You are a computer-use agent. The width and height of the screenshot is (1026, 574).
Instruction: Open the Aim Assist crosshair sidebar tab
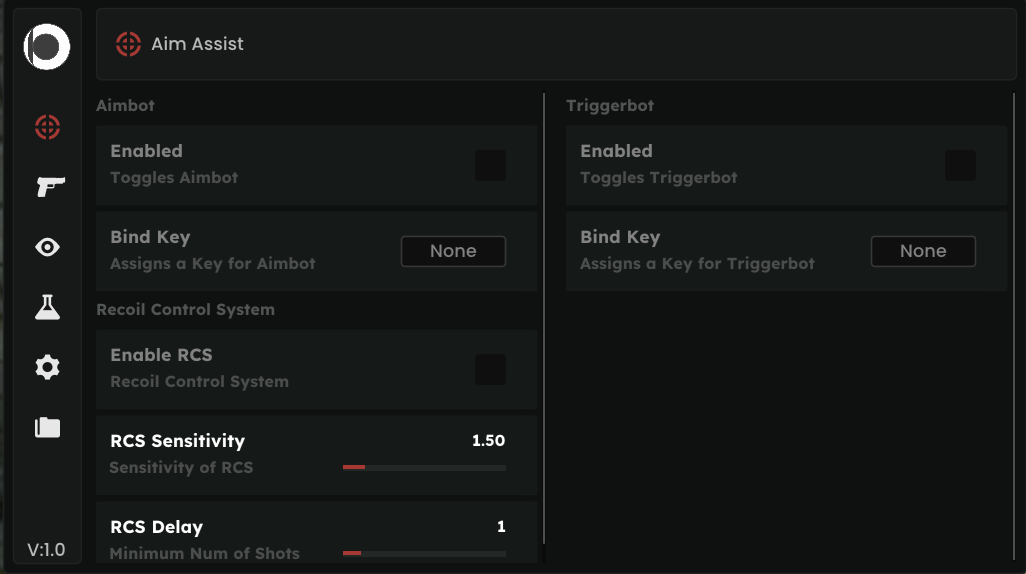[47, 127]
